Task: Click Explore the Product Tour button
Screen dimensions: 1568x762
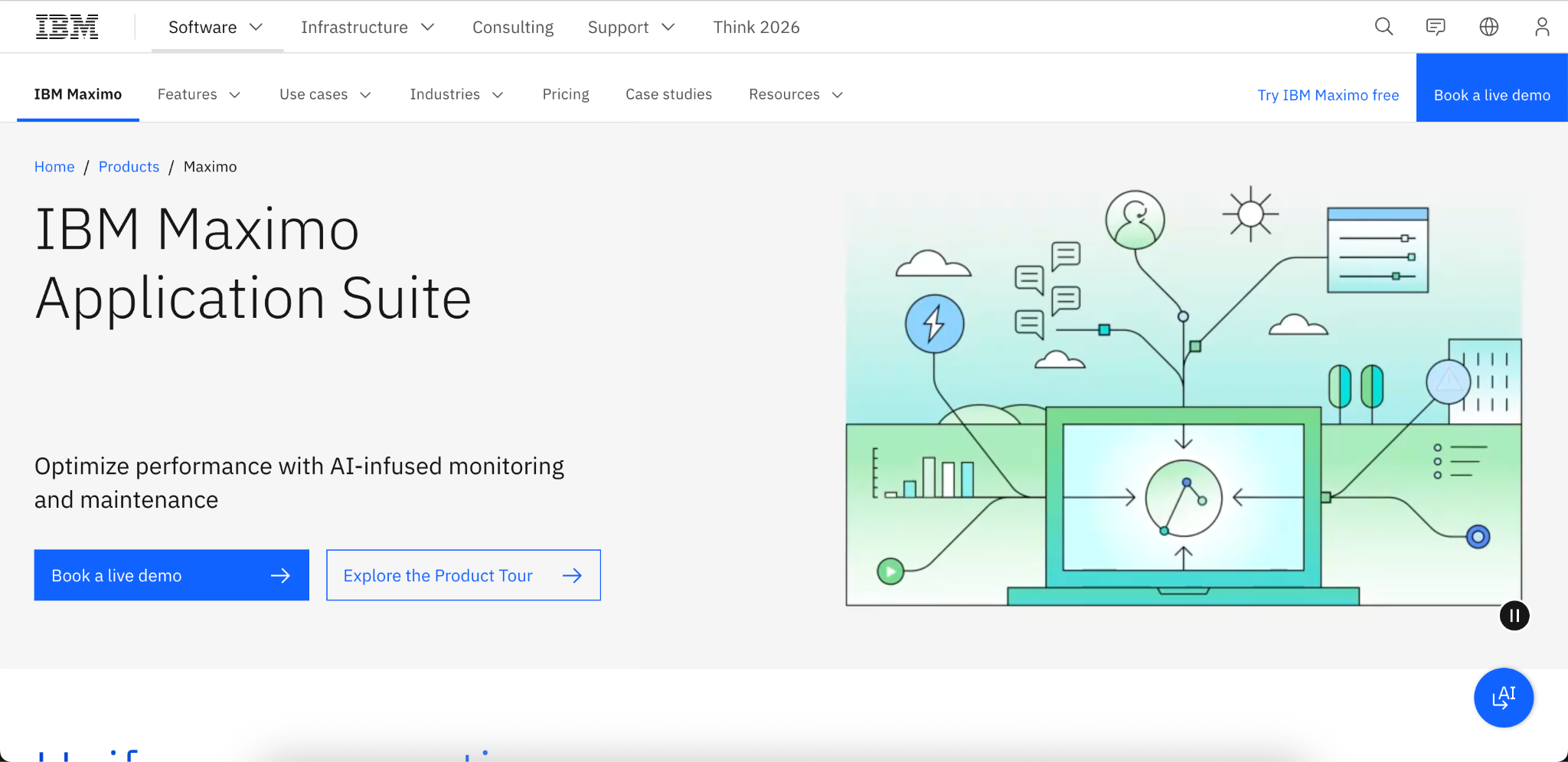Action: pos(463,575)
